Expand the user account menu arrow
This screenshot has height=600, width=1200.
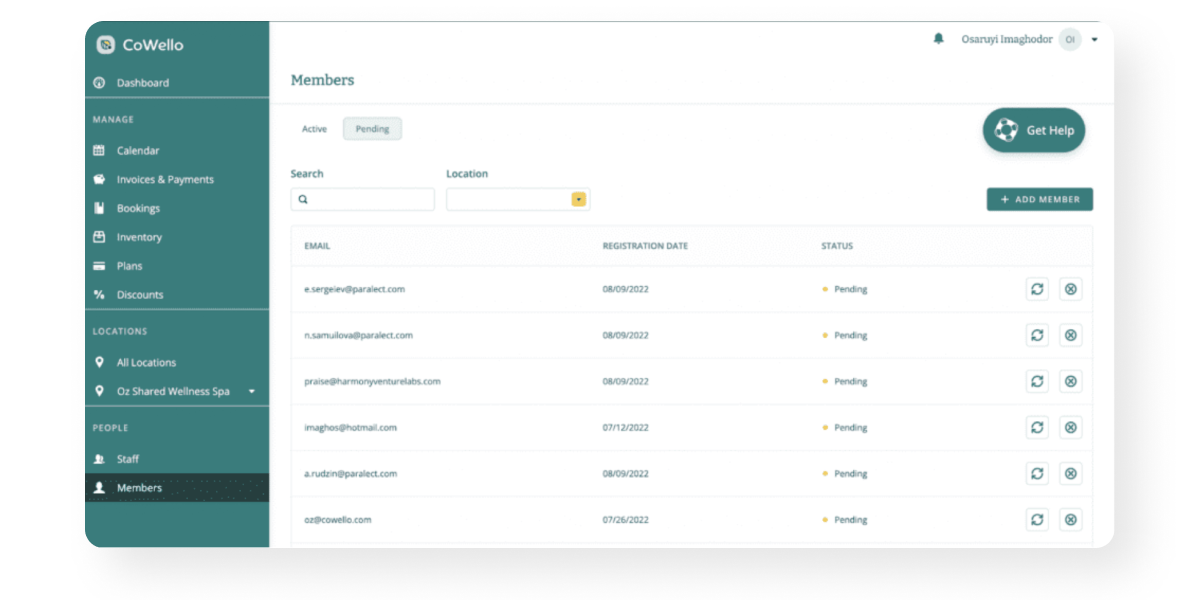1095,40
